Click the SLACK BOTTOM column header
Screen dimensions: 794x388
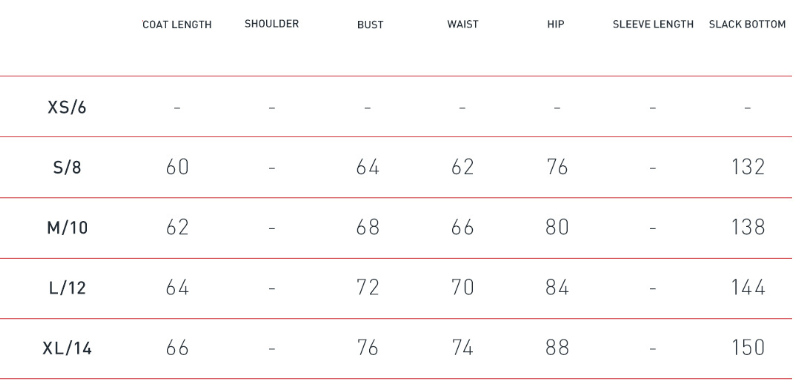[x=747, y=24]
